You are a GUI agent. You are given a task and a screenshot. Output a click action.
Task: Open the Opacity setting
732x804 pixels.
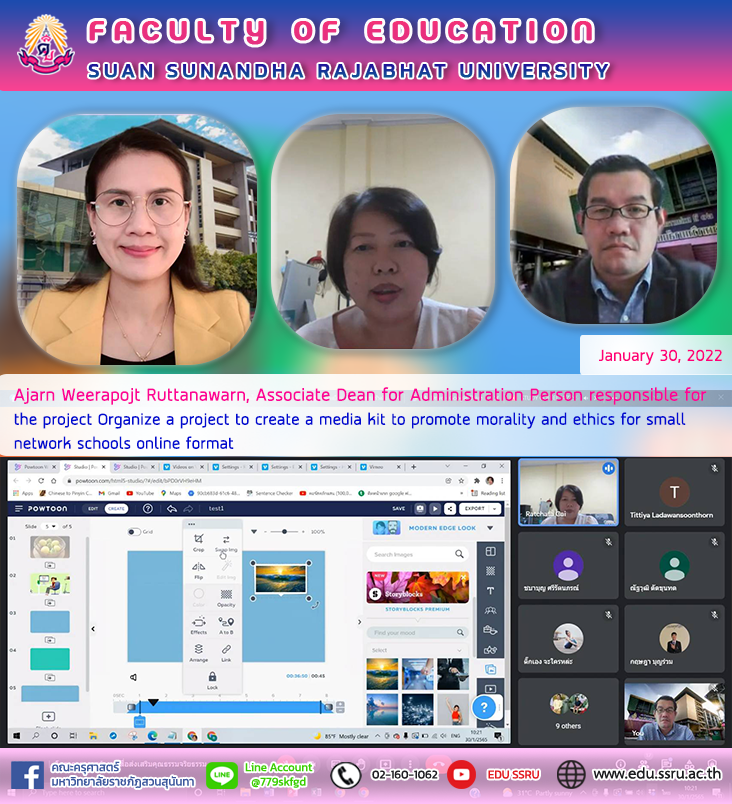[x=226, y=597]
